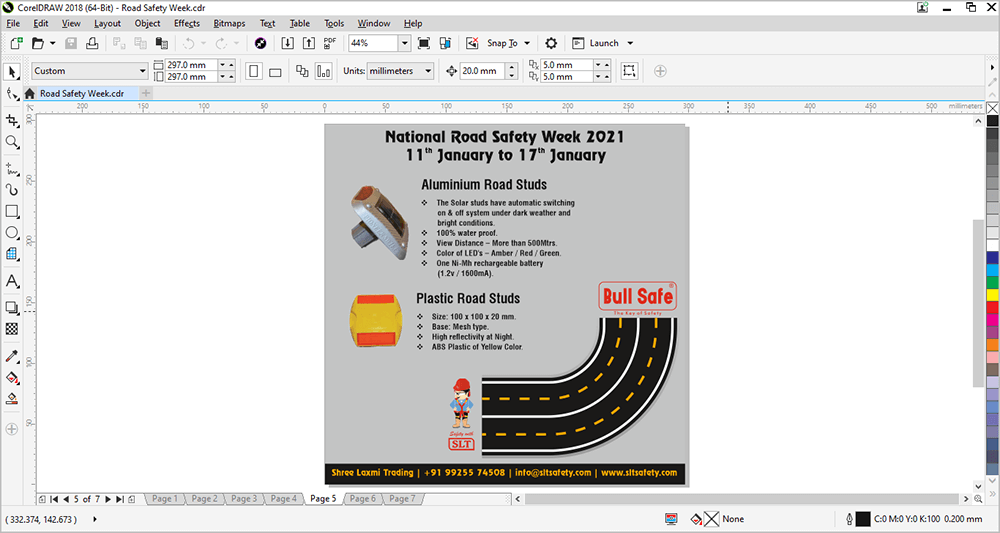The width and height of the screenshot is (1000, 533).
Task: Select the Freehand drawing tool
Action: tap(11, 170)
